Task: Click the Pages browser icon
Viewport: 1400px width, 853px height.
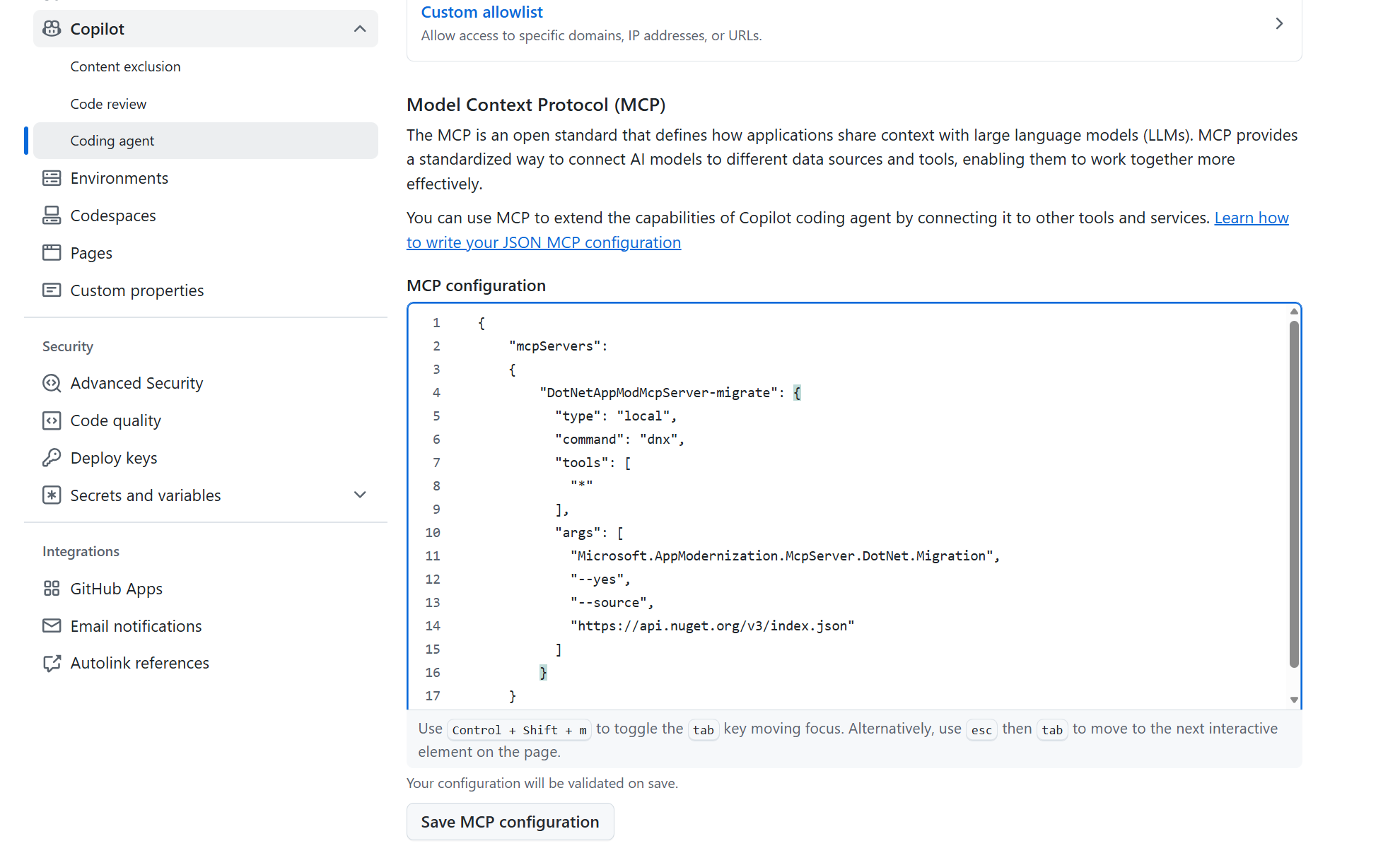Action: (x=52, y=253)
